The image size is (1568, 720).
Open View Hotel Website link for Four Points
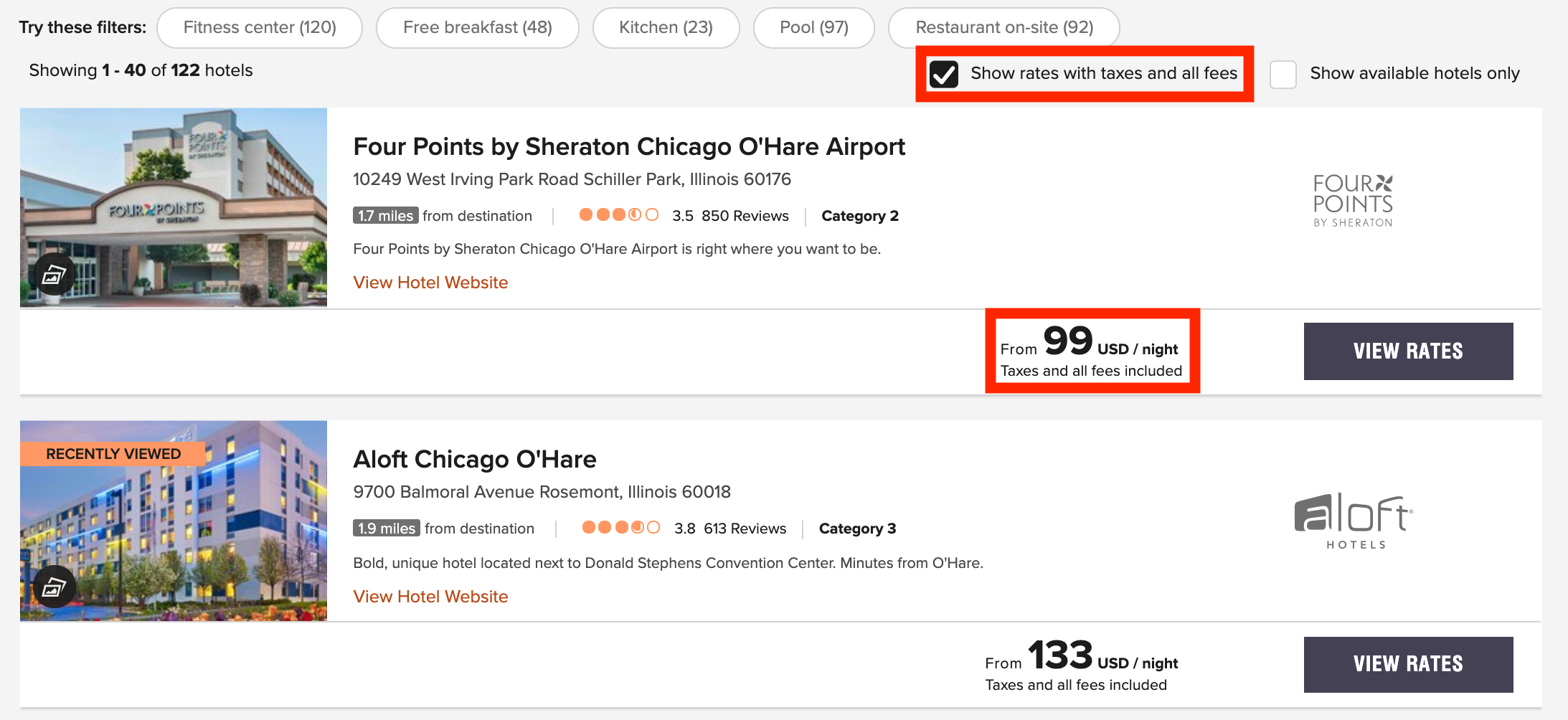[x=430, y=283]
